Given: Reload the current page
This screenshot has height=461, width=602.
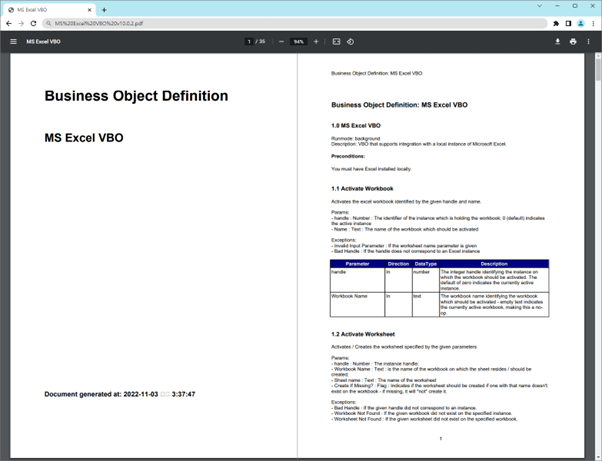Looking at the screenshot, I should (33, 23).
